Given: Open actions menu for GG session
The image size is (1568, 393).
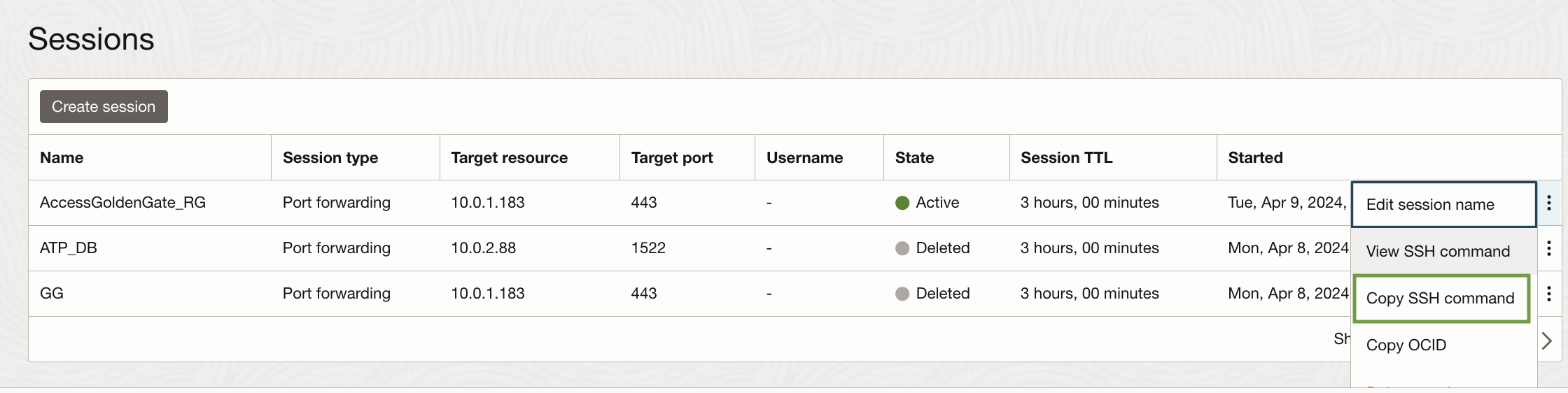Looking at the screenshot, I should click(1548, 294).
